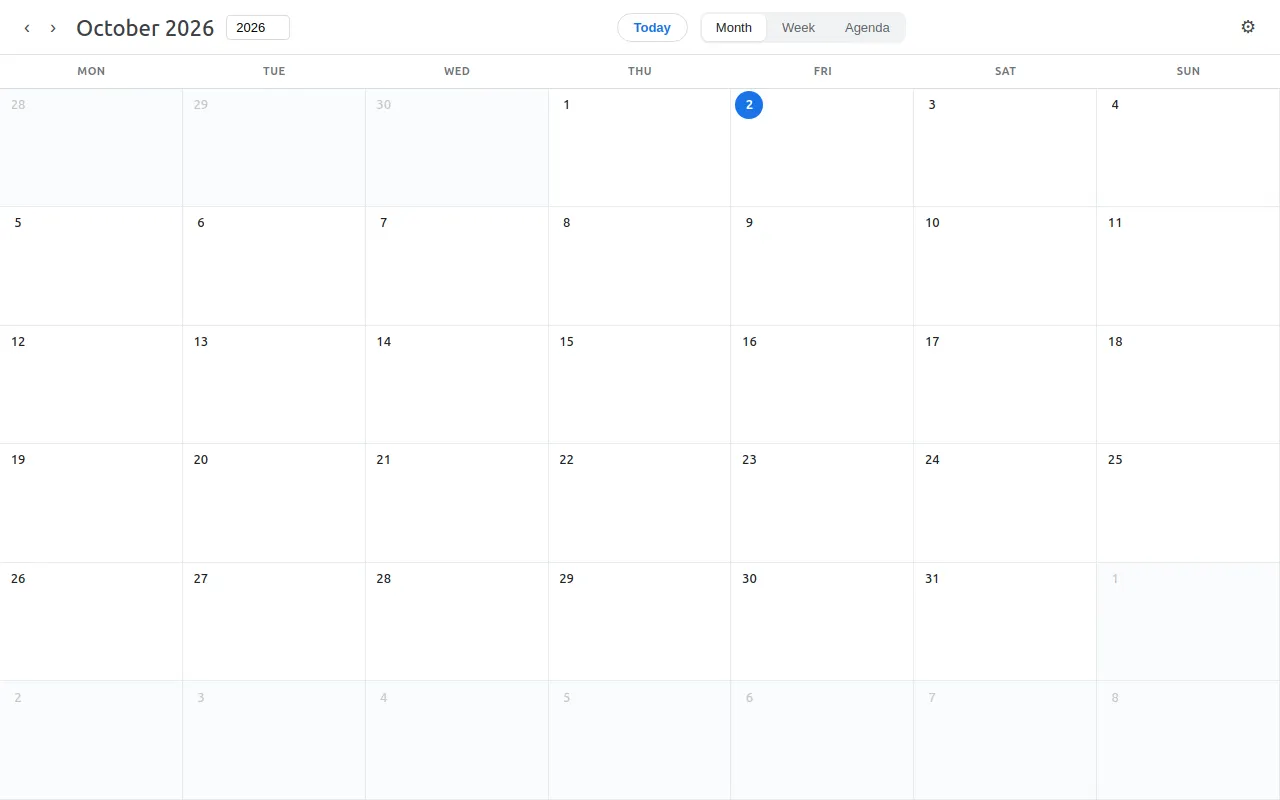This screenshot has height=800, width=1280.
Task: Select October 14 day cell
Action: tap(457, 385)
